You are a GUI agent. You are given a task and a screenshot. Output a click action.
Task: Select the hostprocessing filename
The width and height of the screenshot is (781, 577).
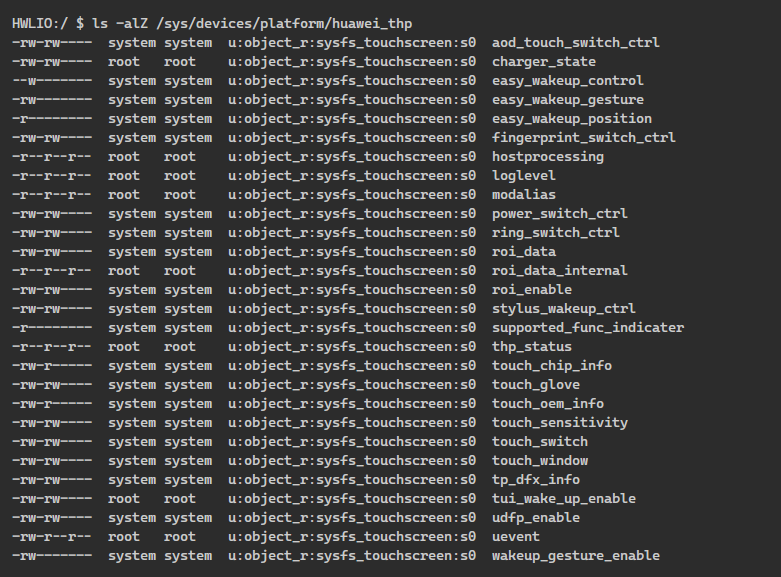tap(547, 156)
